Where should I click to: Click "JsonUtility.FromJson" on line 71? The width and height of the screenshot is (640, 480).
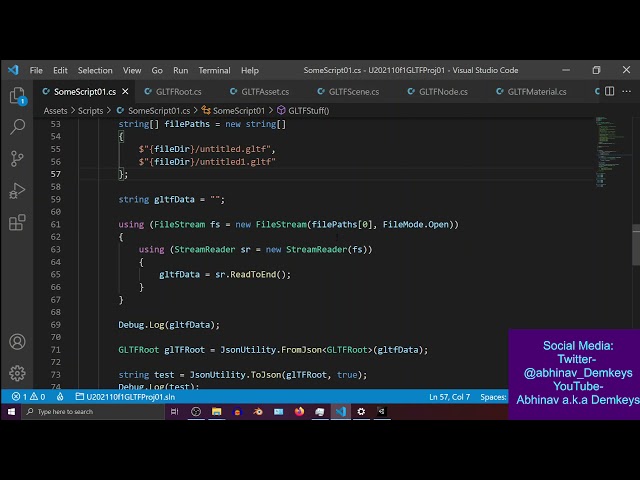[271, 350]
